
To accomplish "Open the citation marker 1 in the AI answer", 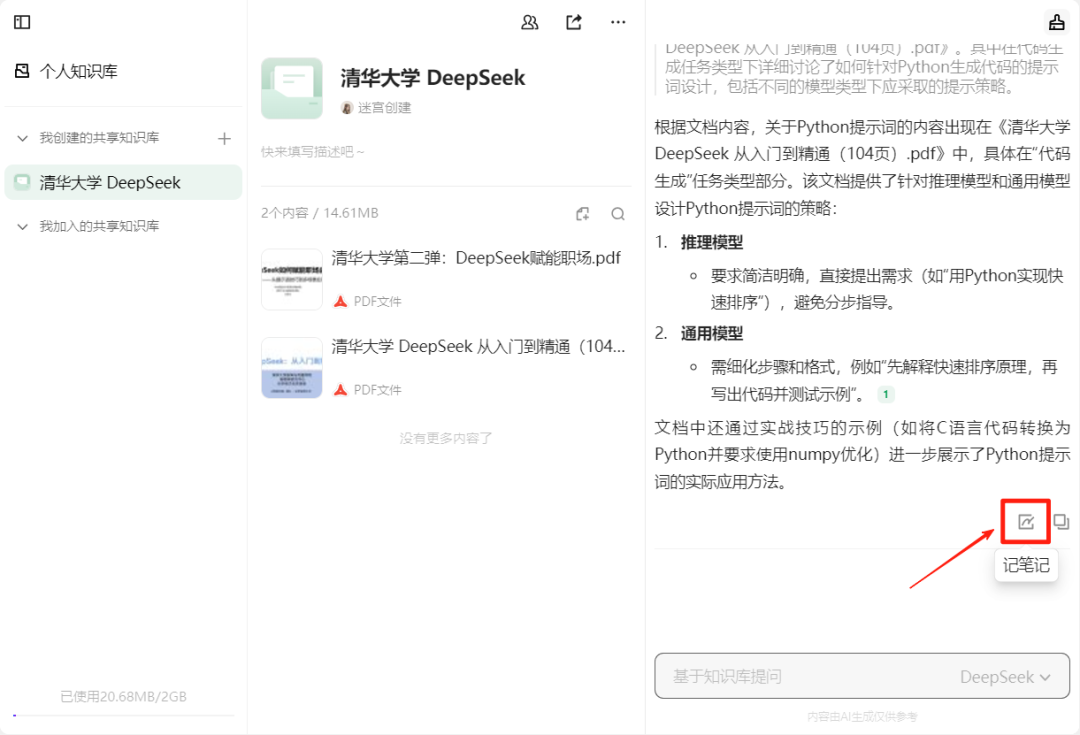I will [x=885, y=394].
